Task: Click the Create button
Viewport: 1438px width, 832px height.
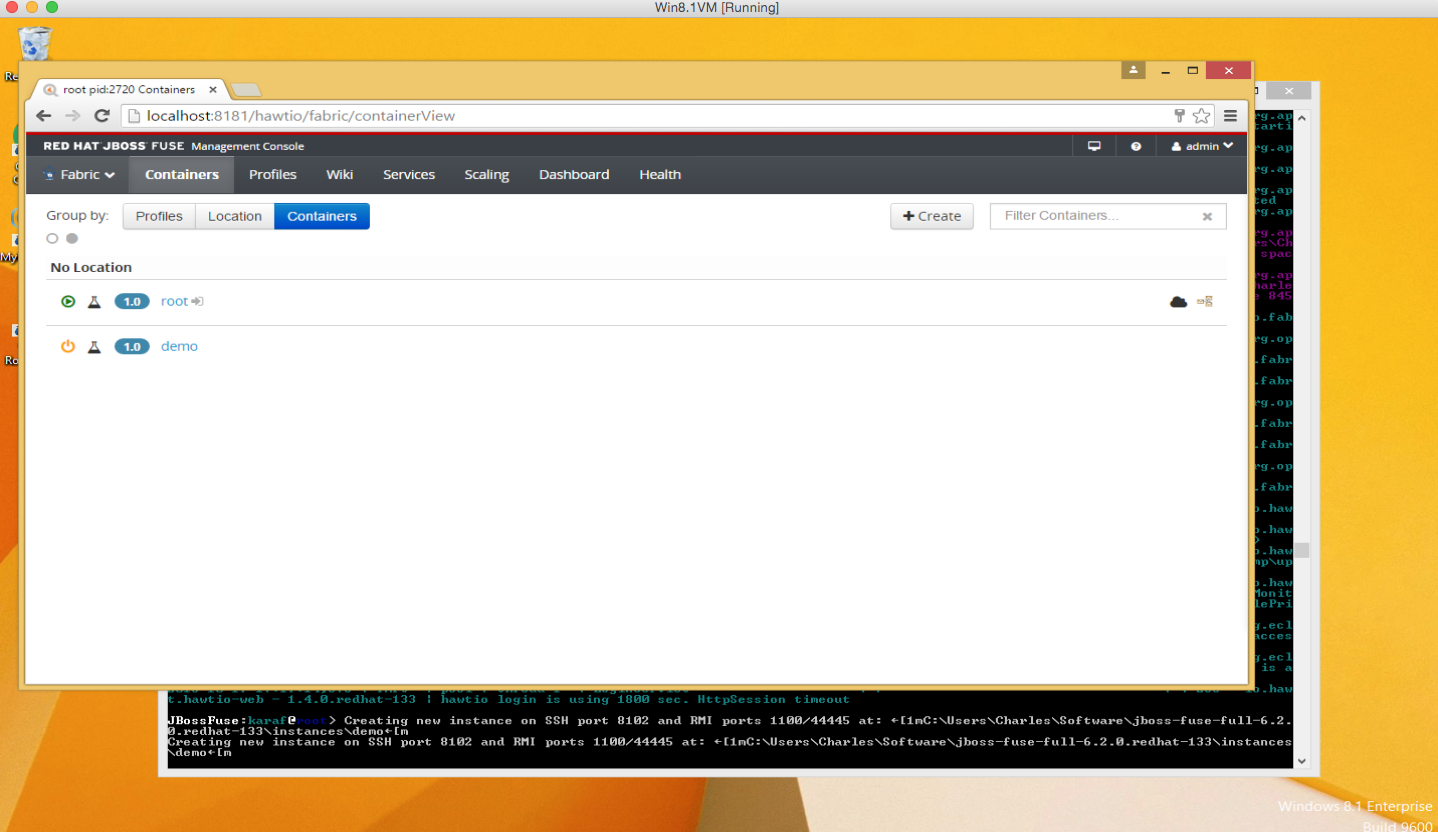Action: (932, 216)
